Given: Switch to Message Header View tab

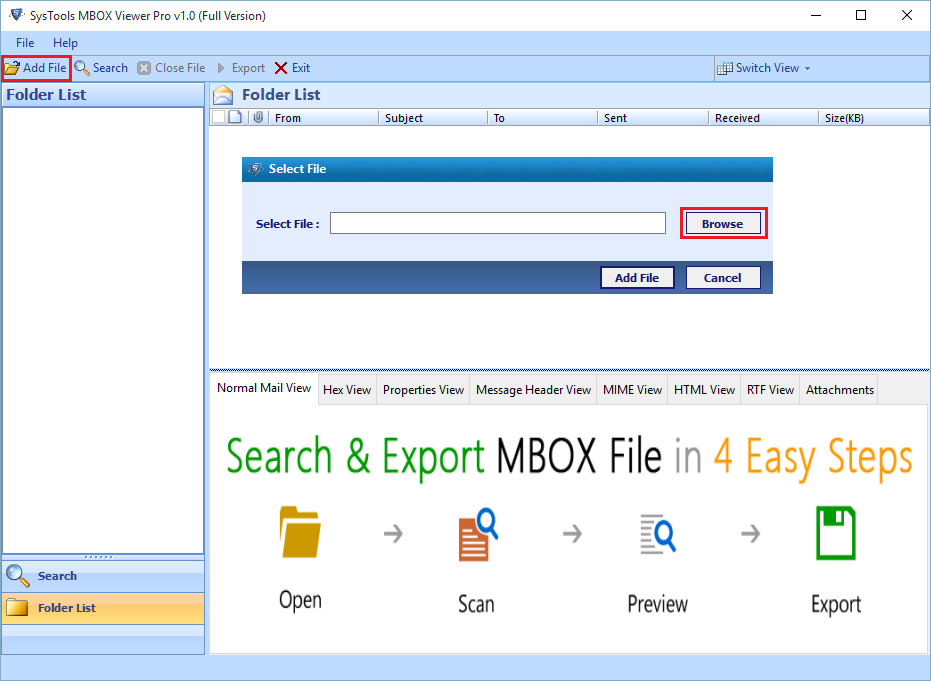Looking at the screenshot, I should (x=533, y=390).
